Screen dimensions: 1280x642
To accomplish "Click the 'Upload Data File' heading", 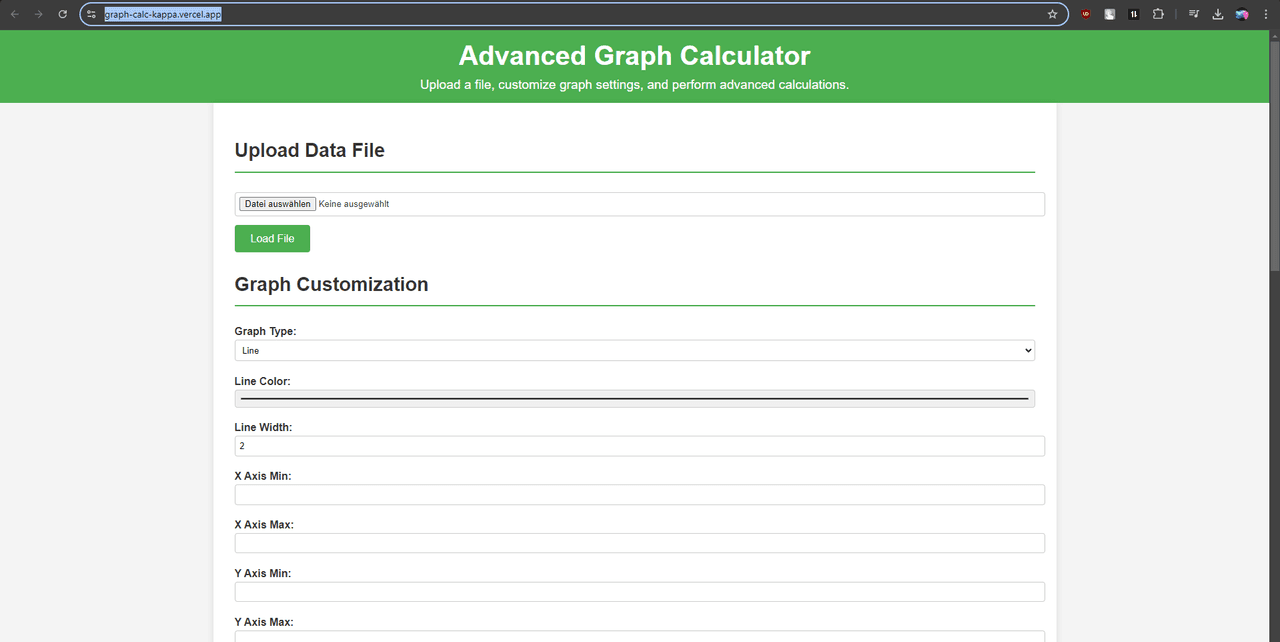I will point(310,150).
